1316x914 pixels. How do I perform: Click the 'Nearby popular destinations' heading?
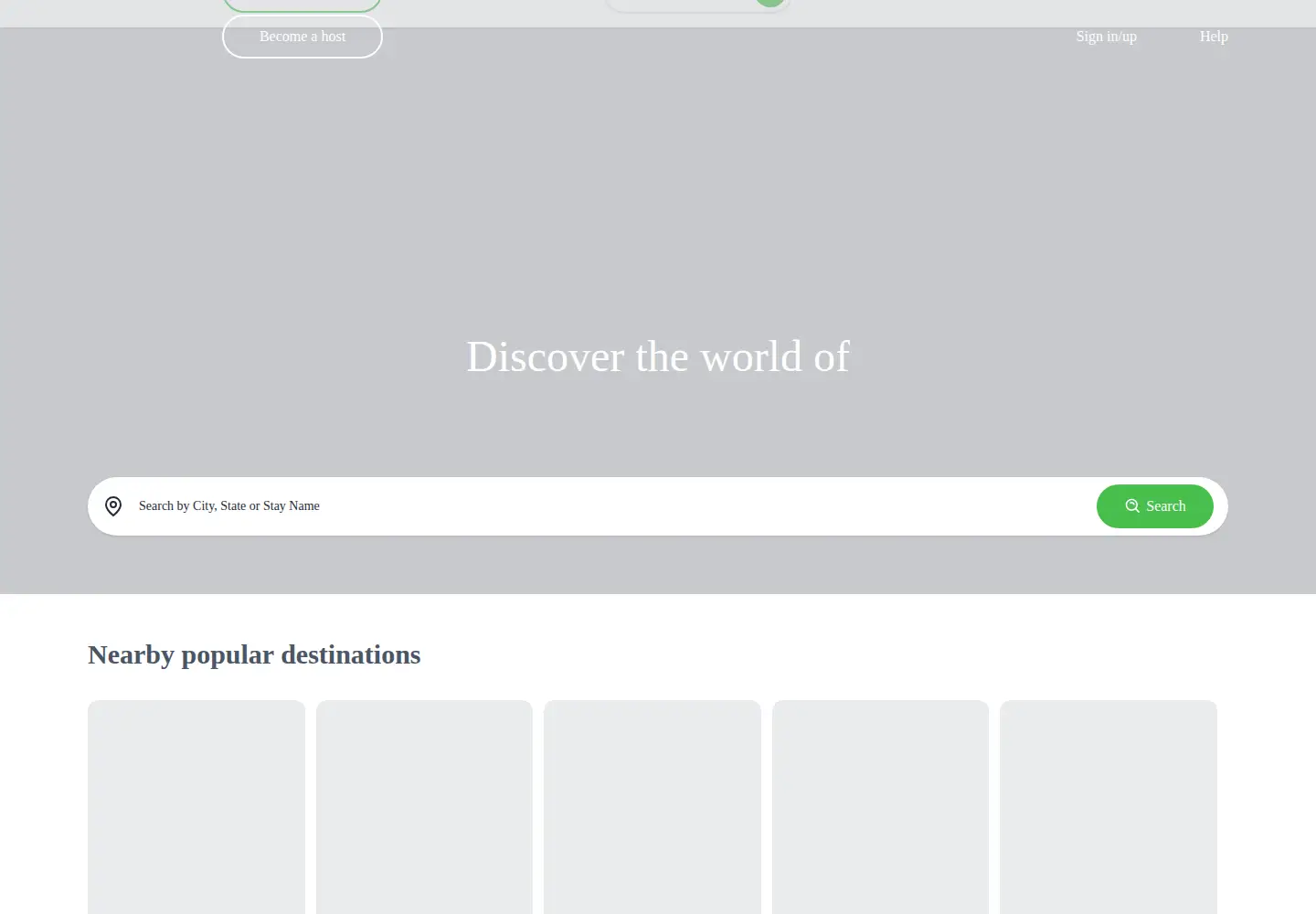click(x=254, y=654)
